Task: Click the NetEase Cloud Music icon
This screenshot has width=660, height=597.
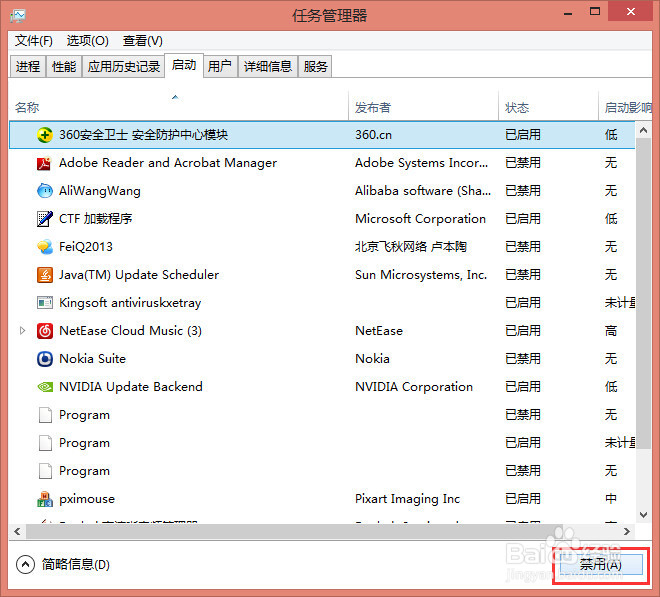Action: pyautogui.click(x=45, y=331)
